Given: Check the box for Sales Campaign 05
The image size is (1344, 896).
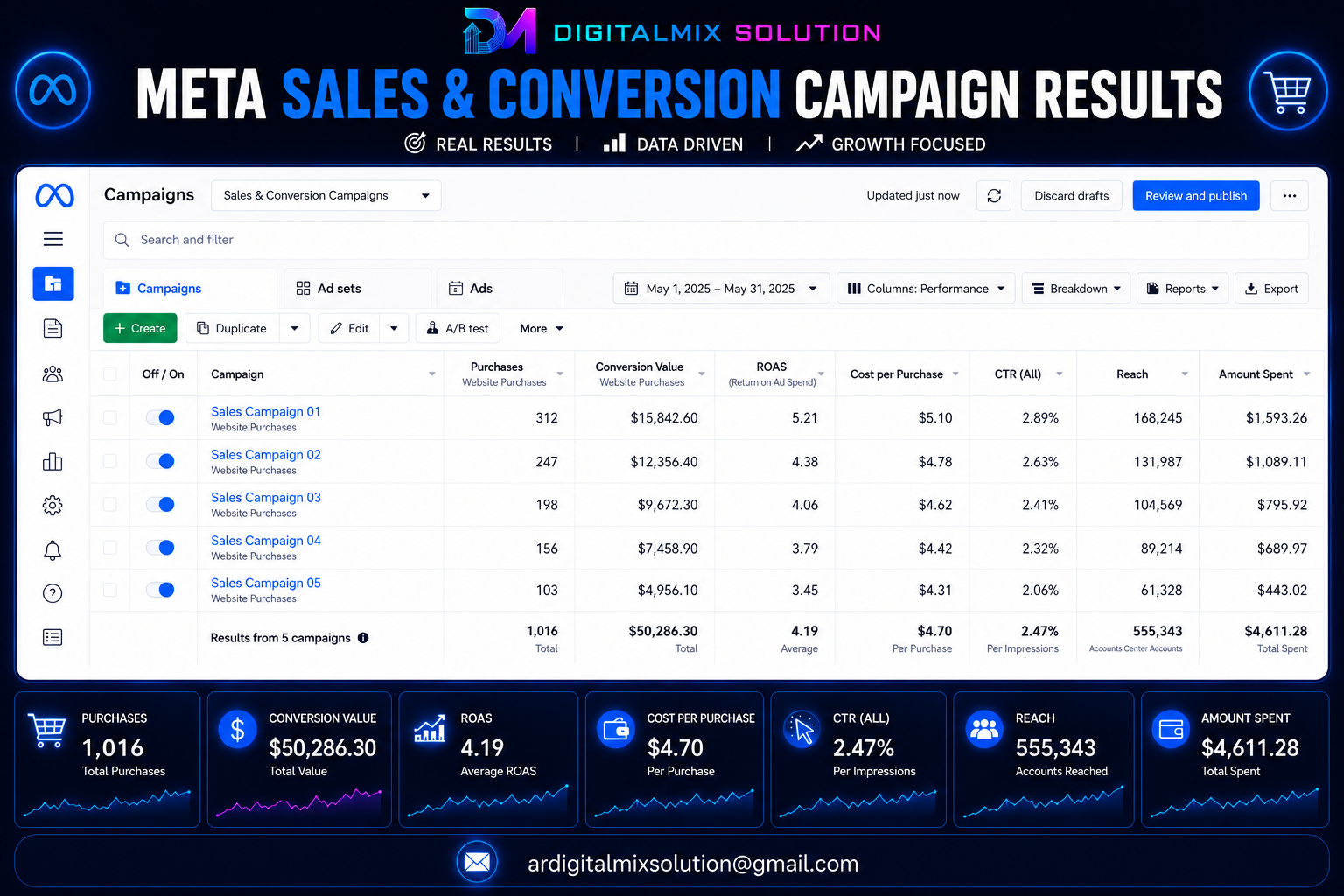Looking at the screenshot, I should 110,590.
